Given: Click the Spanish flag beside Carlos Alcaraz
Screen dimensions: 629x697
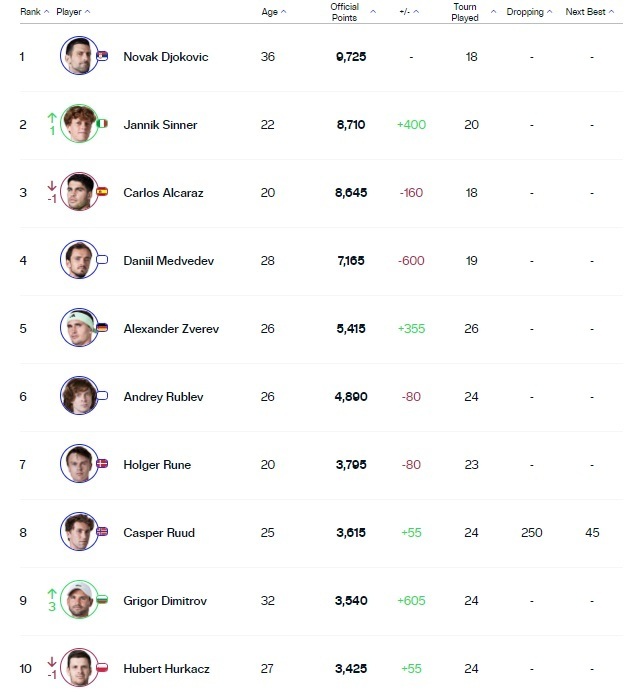Looking at the screenshot, I should [102, 192].
